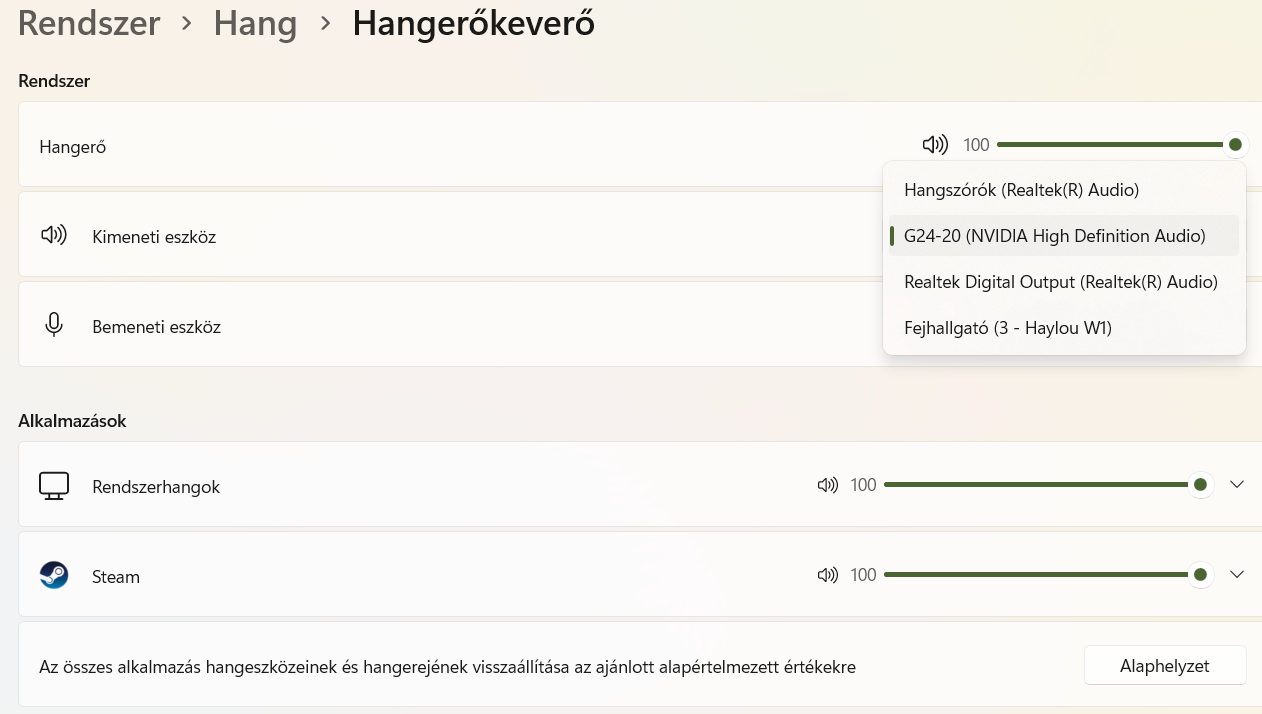Click the Kimeneti eszköz speaker icon

click(x=54, y=236)
